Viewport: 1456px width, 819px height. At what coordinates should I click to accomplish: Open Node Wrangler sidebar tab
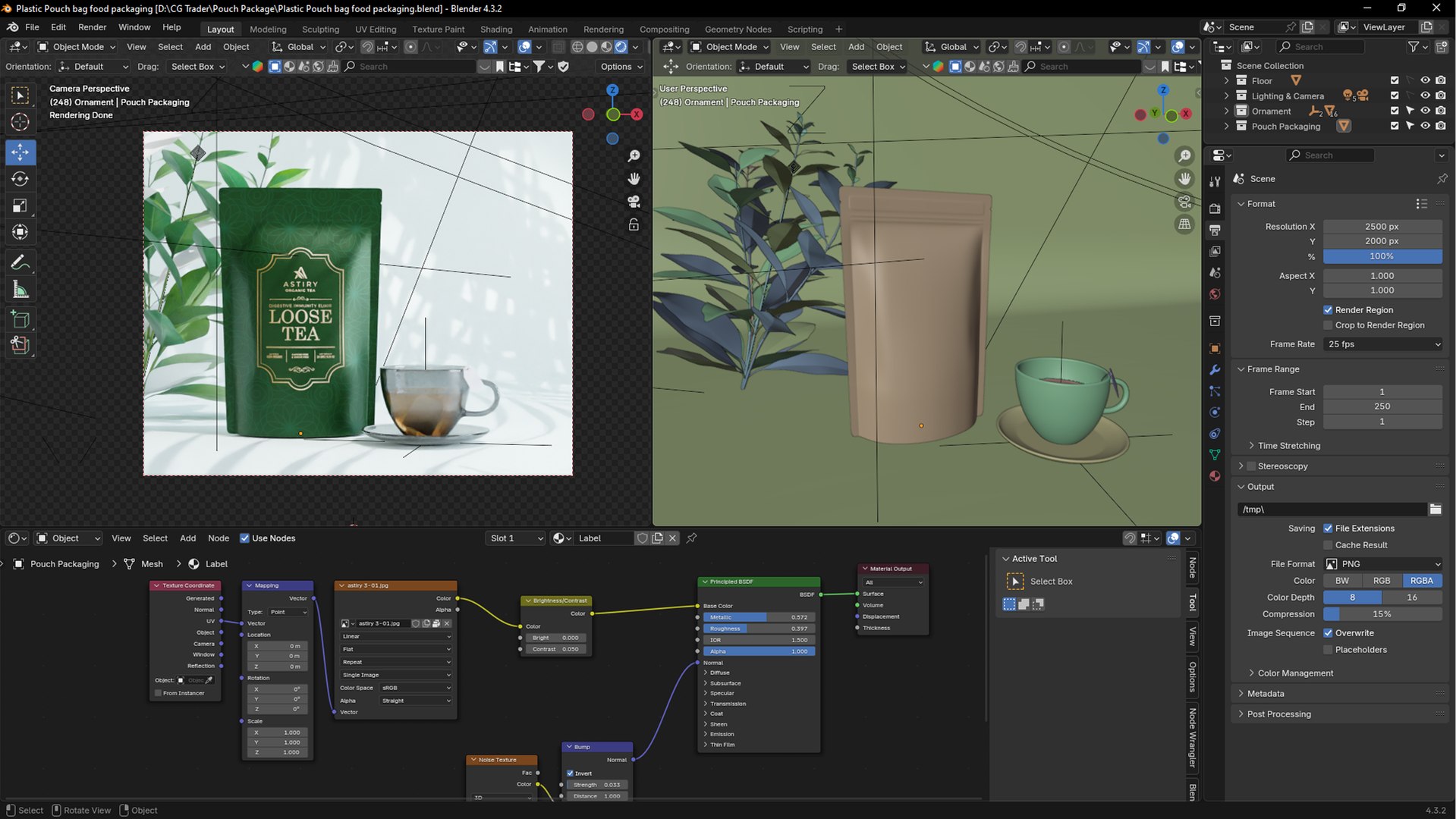(1193, 738)
